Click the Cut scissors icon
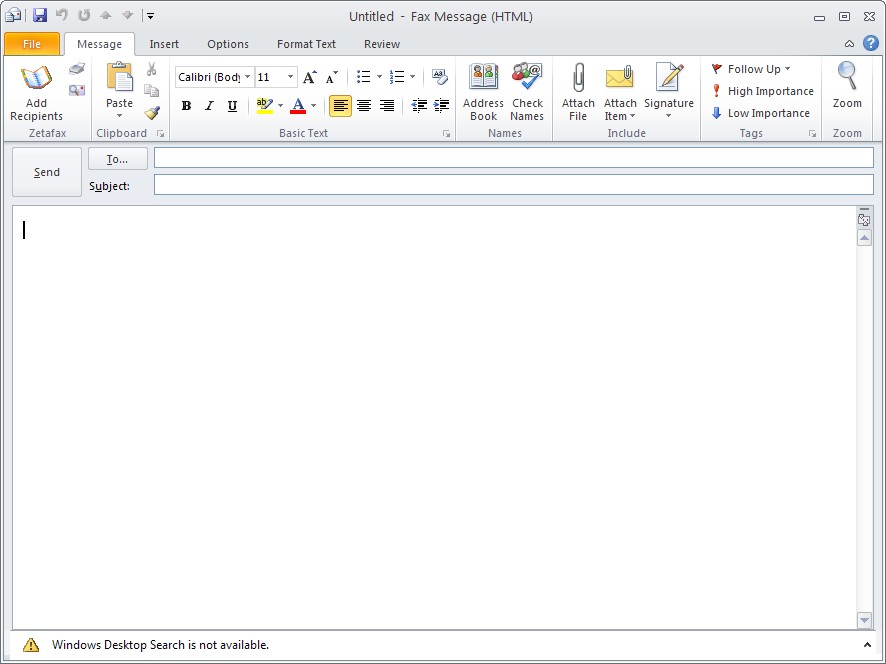This screenshot has width=886, height=664. coord(151,69)
